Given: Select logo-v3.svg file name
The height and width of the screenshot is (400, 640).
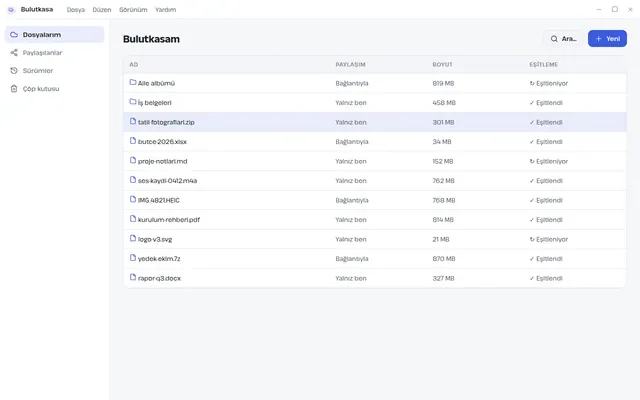Looking at the screenshot, I should [x=155, y=239].
